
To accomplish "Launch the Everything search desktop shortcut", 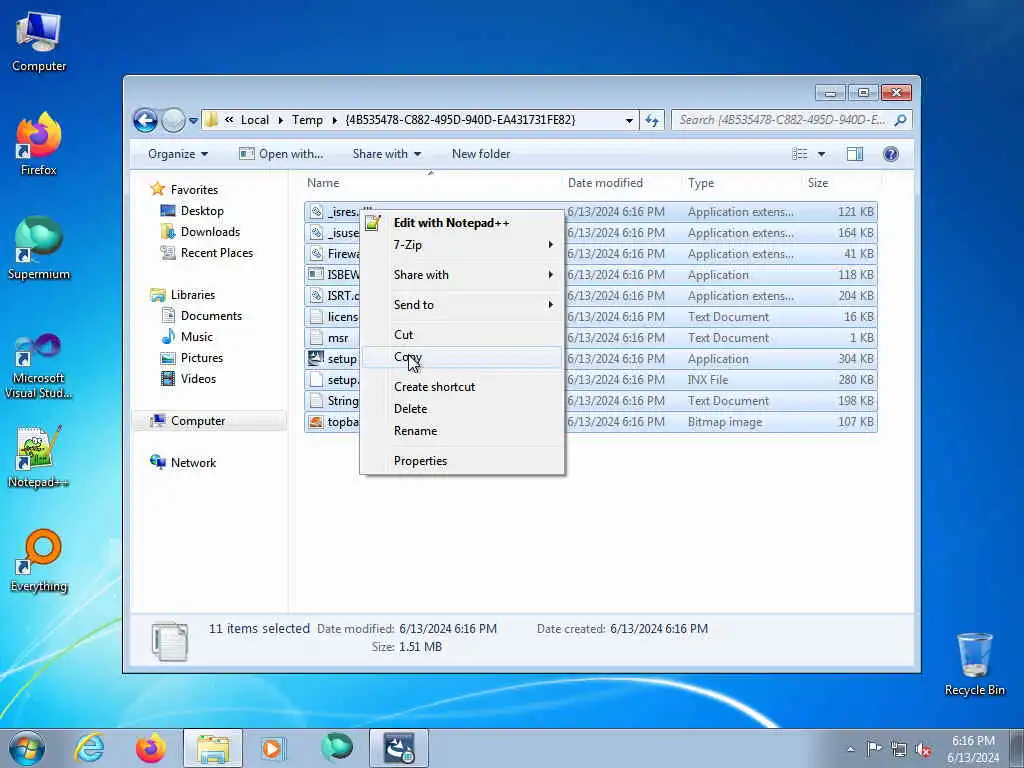I will (x=39, y=561).
